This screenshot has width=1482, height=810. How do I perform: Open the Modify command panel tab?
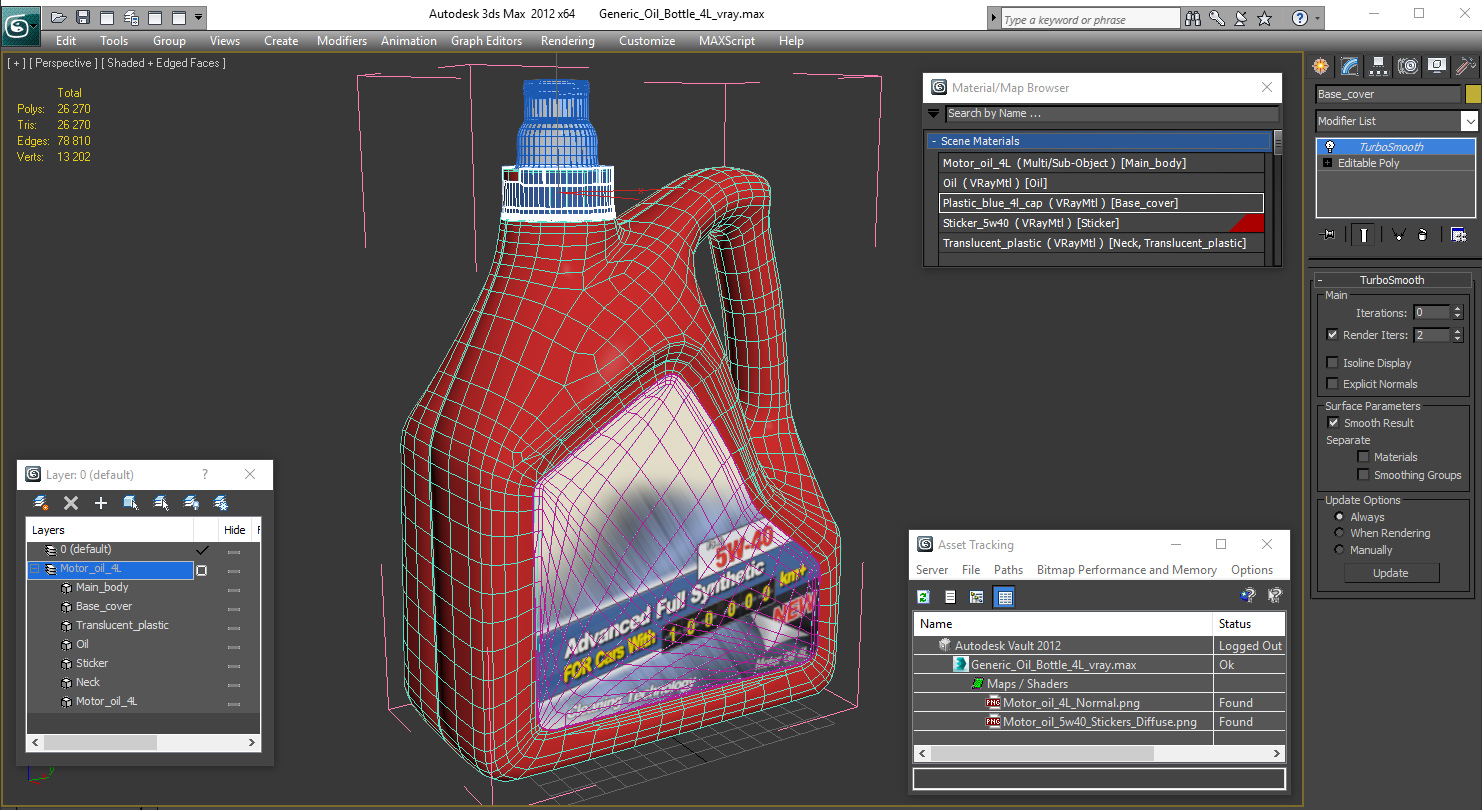click(x=1350, y=66)
